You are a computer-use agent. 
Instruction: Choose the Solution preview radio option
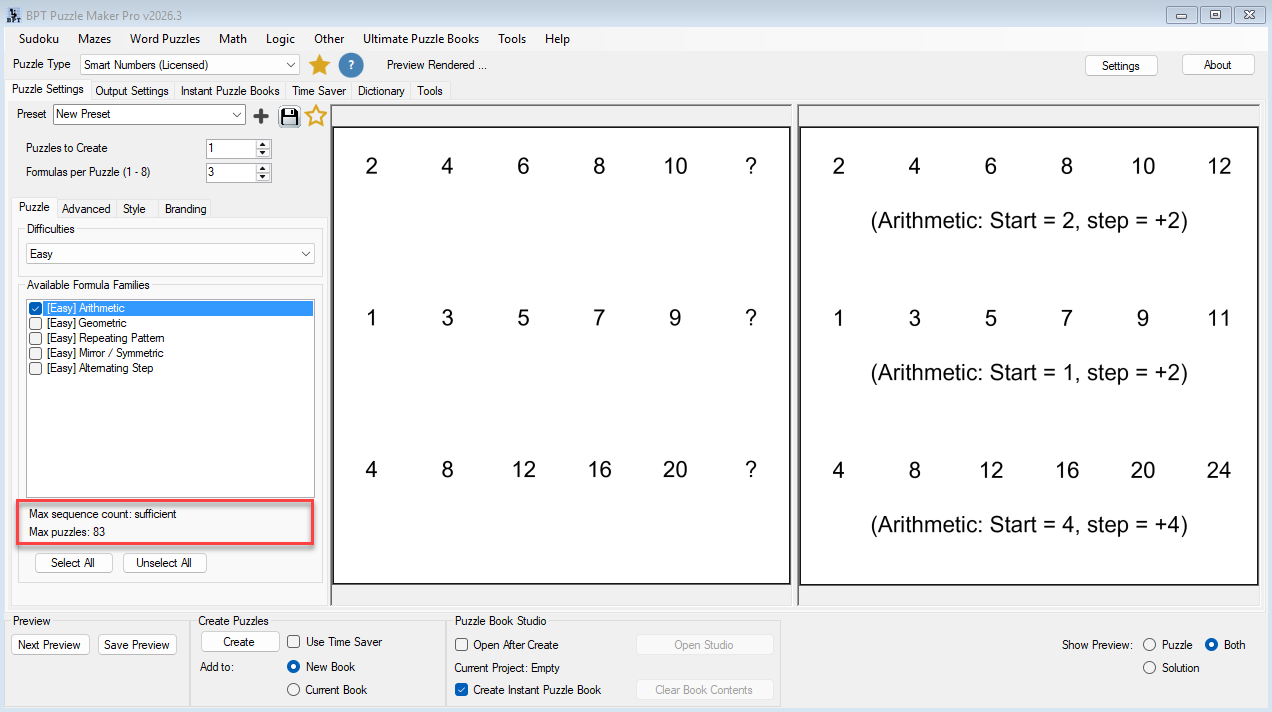click(1149, 668)
